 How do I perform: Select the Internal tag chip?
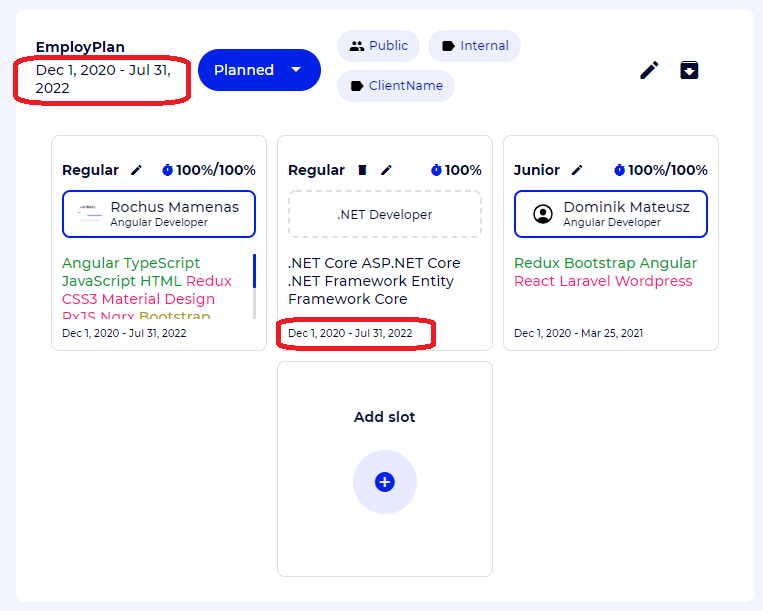(x=474, y=46)
